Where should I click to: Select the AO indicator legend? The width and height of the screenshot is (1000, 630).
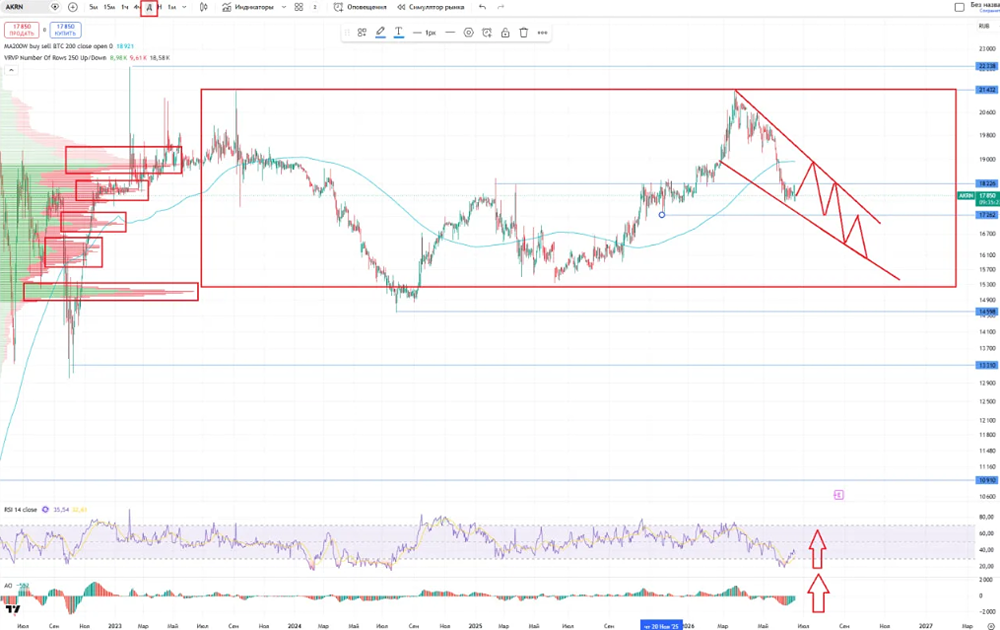point(8,585)
